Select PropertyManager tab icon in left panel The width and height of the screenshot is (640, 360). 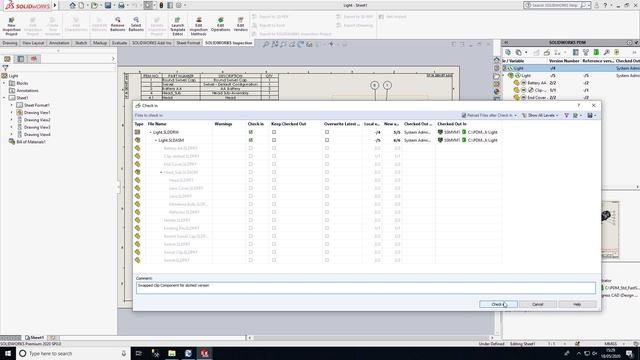coord(20,59)
